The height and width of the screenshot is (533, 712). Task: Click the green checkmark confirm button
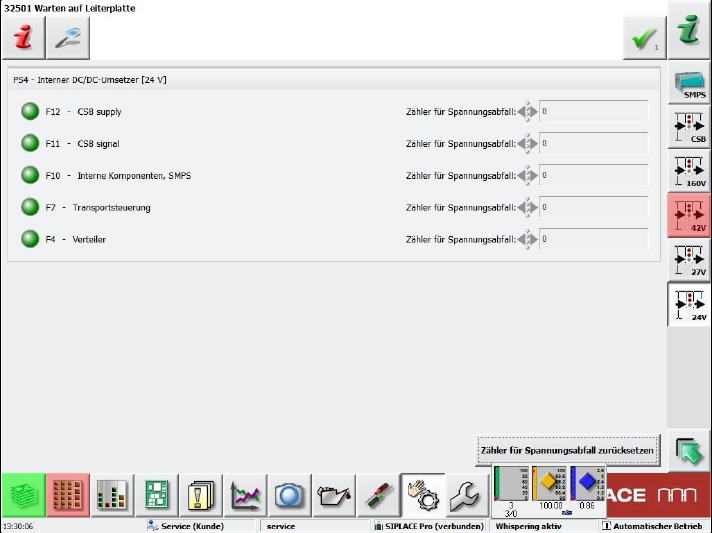[x=644, y=38]
